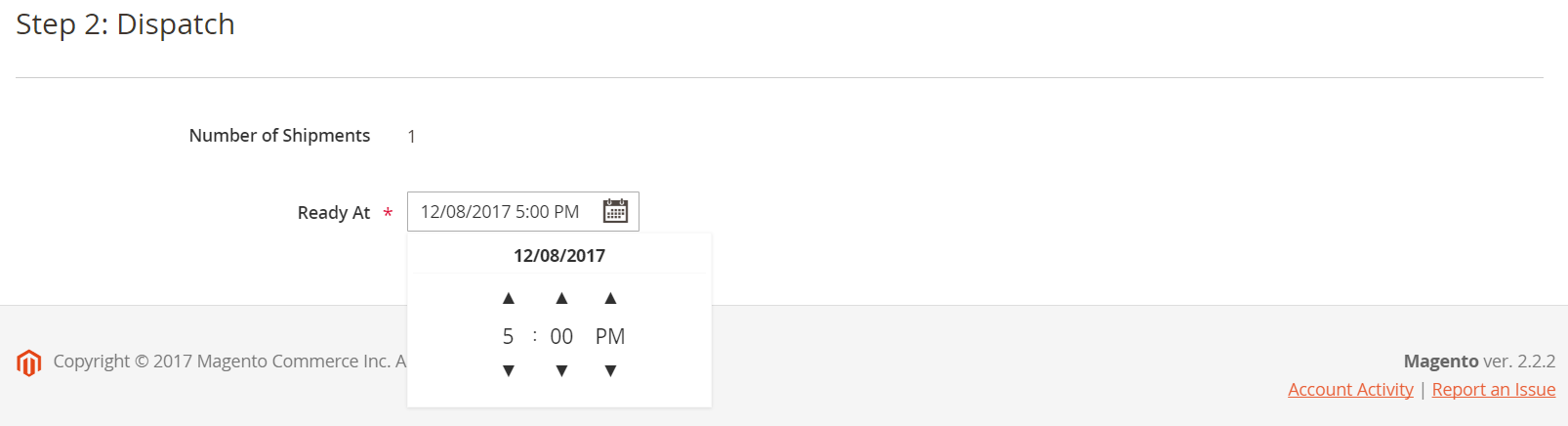The width and height of the screenshot is (1568, 426).
Task: Toggle AM/PM with the down arrow
Action: (x=610, y=370)
